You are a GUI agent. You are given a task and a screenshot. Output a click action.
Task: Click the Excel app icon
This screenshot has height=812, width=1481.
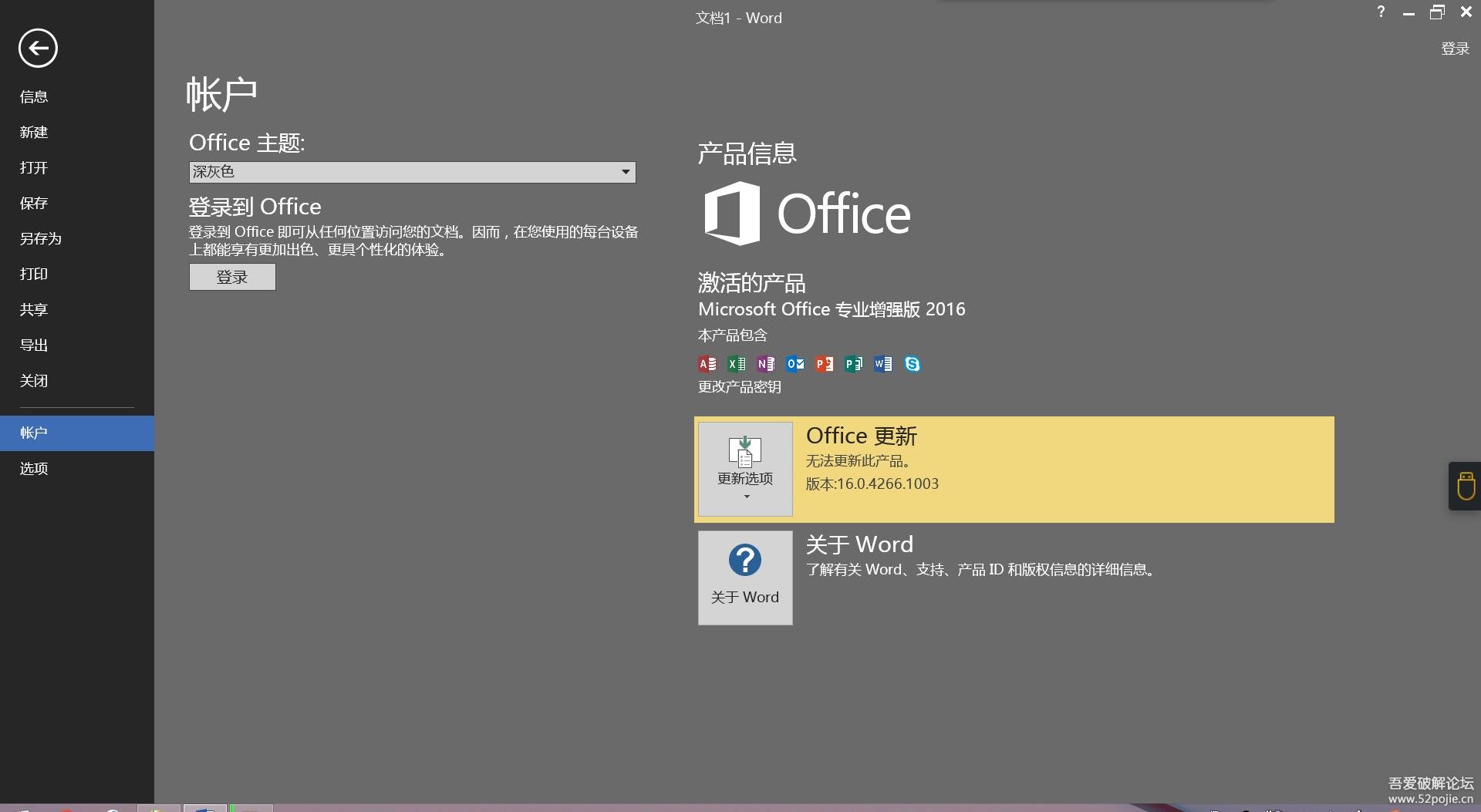click(x=737, y=364)
